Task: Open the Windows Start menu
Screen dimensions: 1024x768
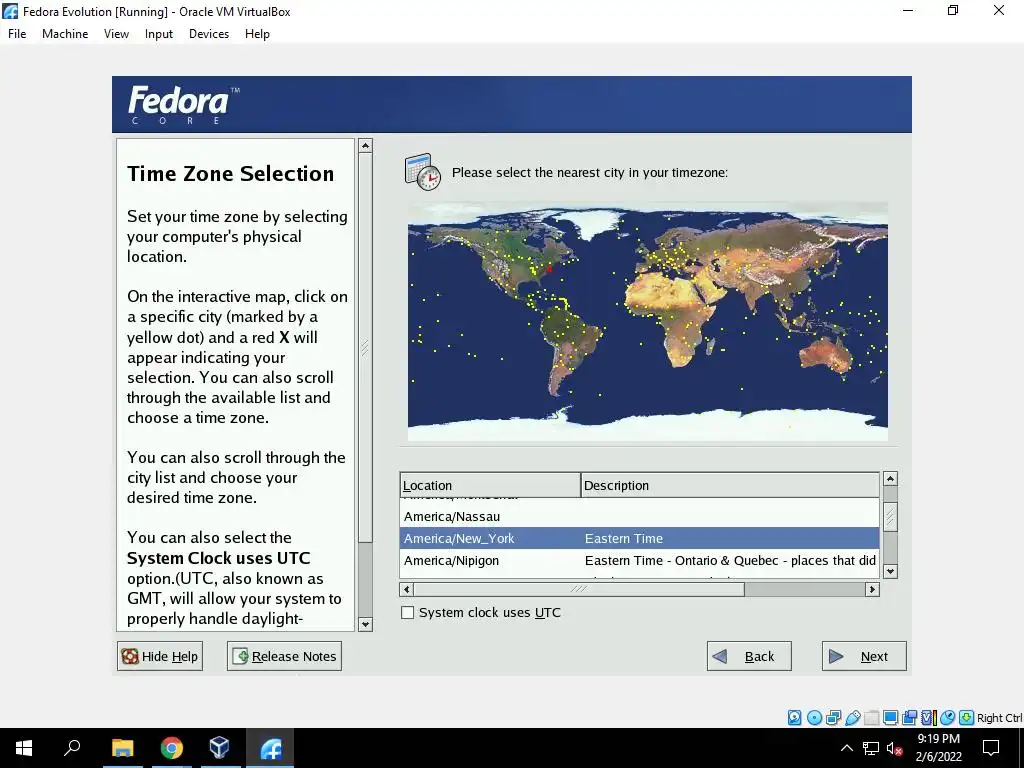Action: coord(24,748)
